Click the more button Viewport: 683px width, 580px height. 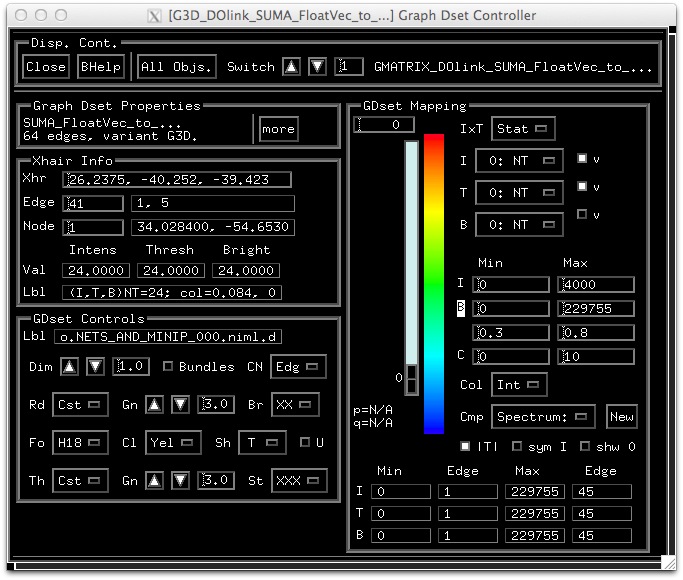pyautogui.click(x=279, y=129)
